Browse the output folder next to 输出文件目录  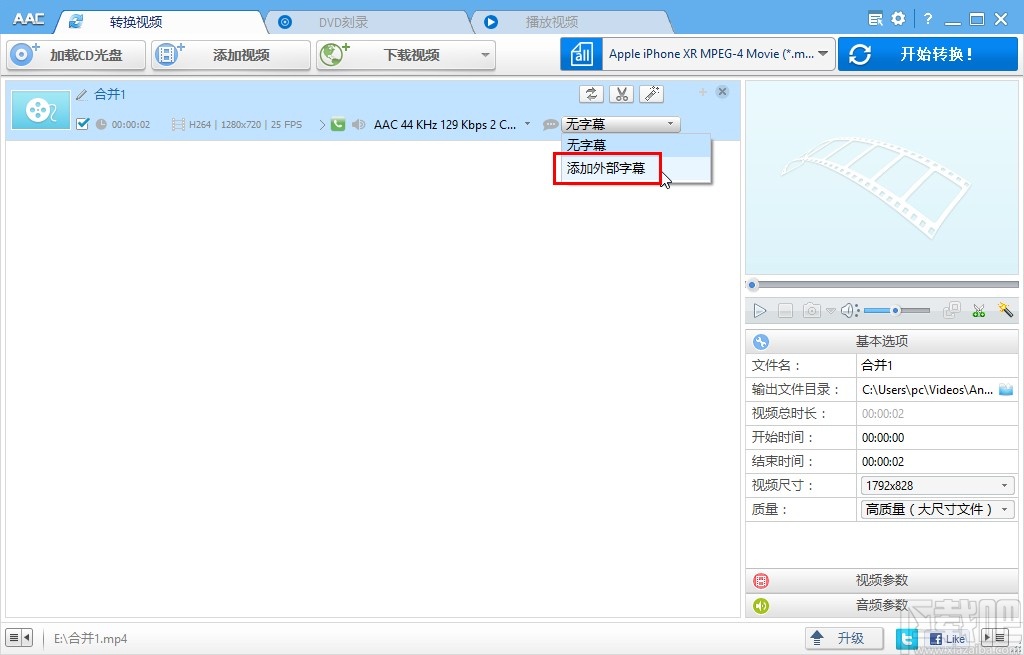tap(1005, 389)
